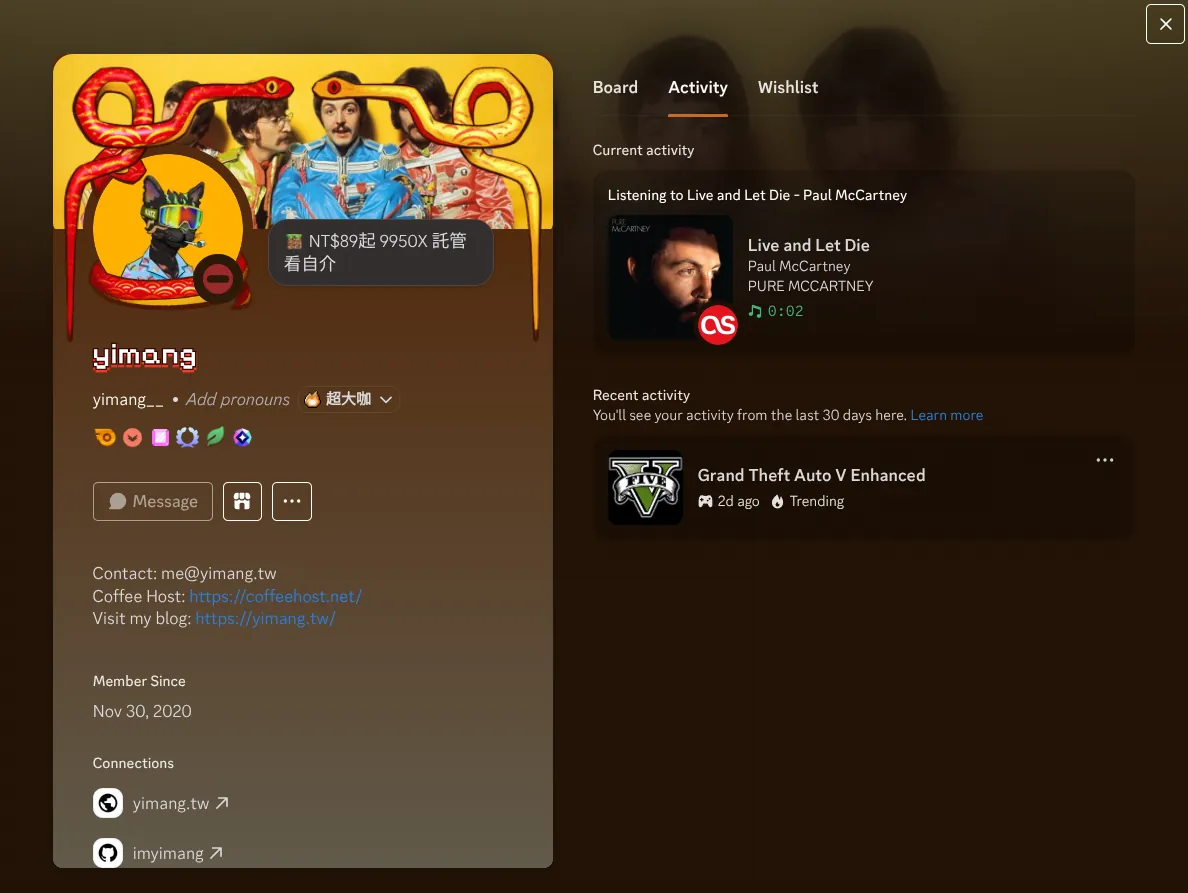
Task: Click the pink square gem badge
Action: point(160,437)
